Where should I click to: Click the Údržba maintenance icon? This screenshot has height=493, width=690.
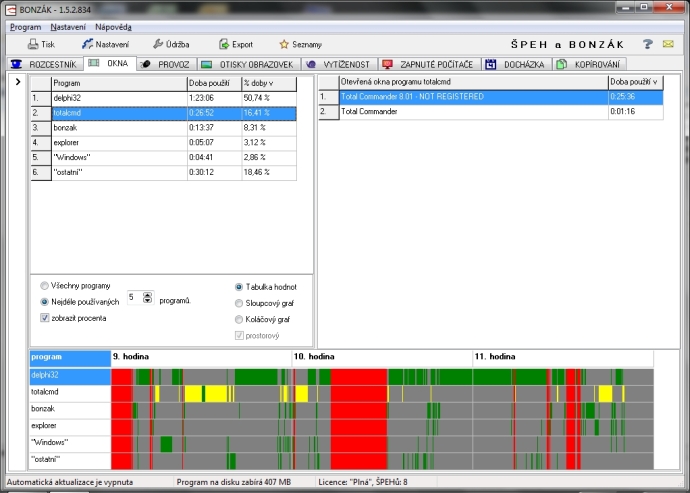click(158, 44)
